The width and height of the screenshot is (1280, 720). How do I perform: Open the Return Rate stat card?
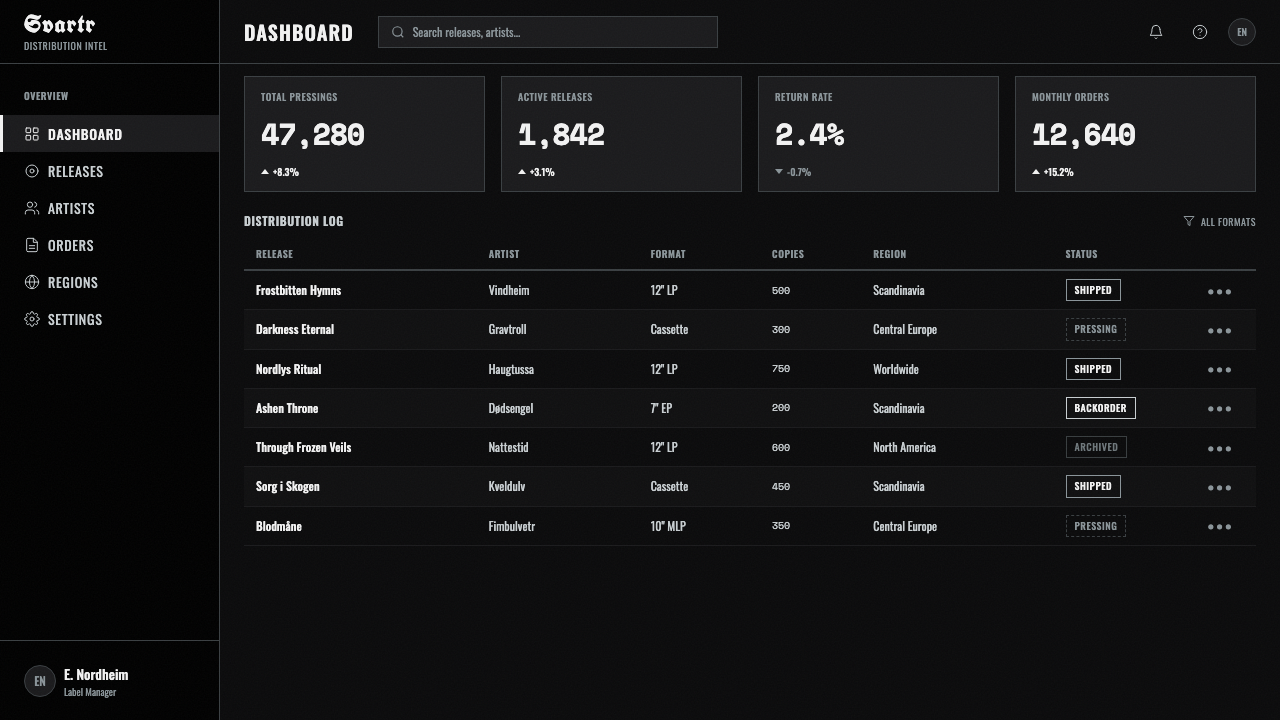tap(878, 134)
